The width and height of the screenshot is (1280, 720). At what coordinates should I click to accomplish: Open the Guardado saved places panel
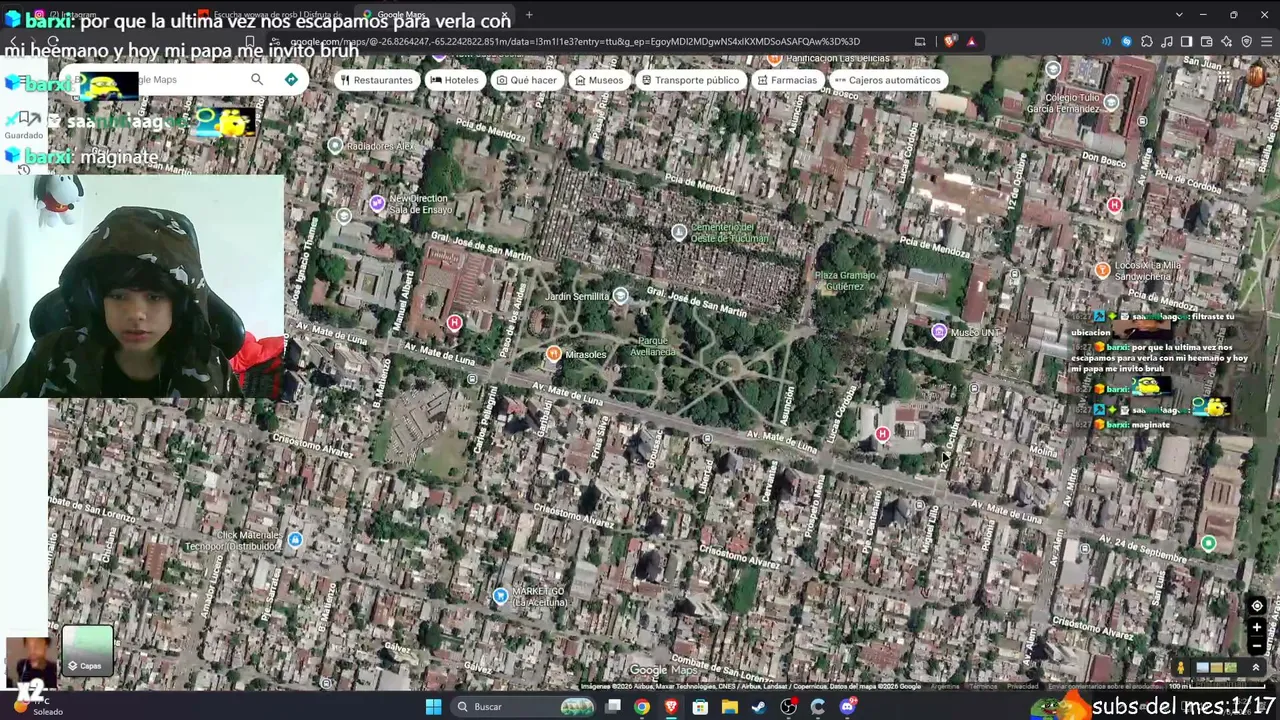[x=24, y=125]
